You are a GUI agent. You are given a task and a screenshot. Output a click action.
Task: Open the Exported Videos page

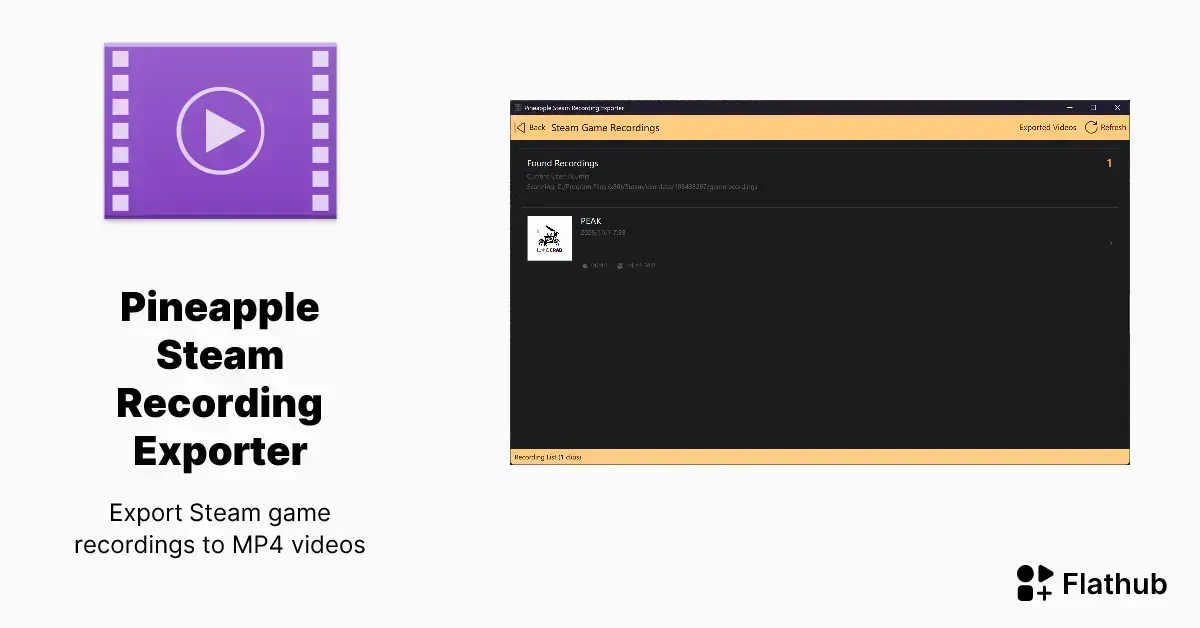click(1047, 128)
